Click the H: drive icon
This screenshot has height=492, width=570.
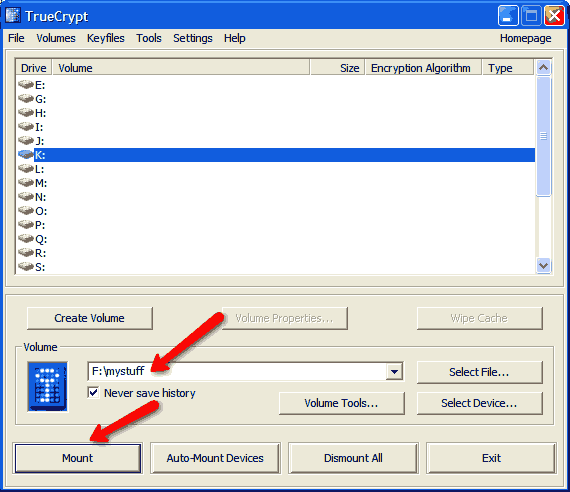[x=26, y=112]
